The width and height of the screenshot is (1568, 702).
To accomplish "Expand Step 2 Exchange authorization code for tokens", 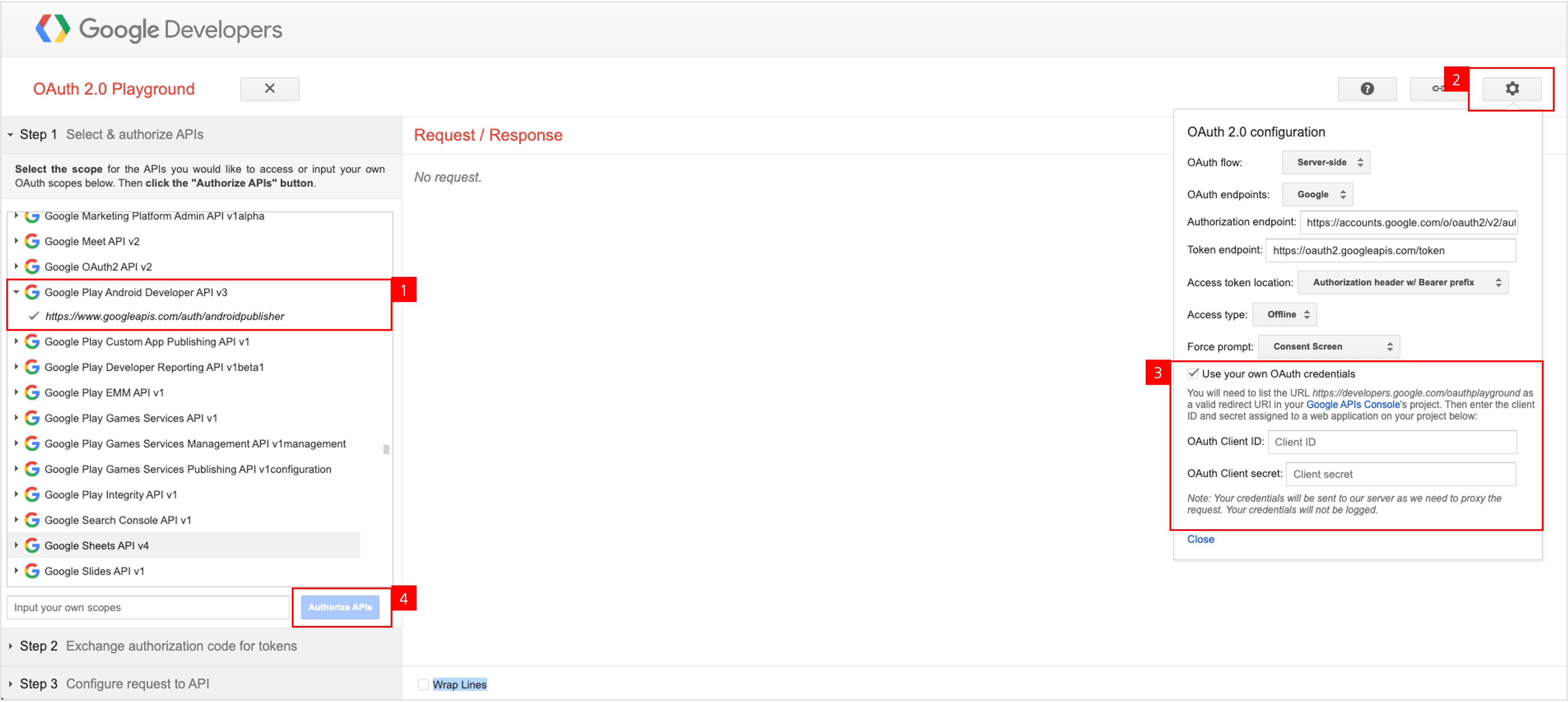I will [202, 646].
